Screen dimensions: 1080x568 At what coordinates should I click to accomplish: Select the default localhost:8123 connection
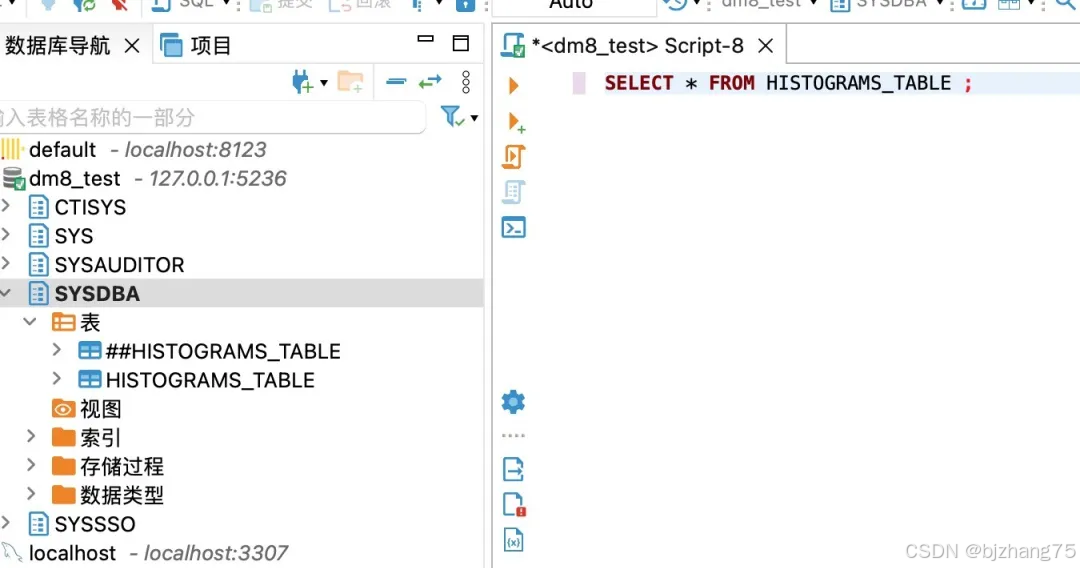134,149
